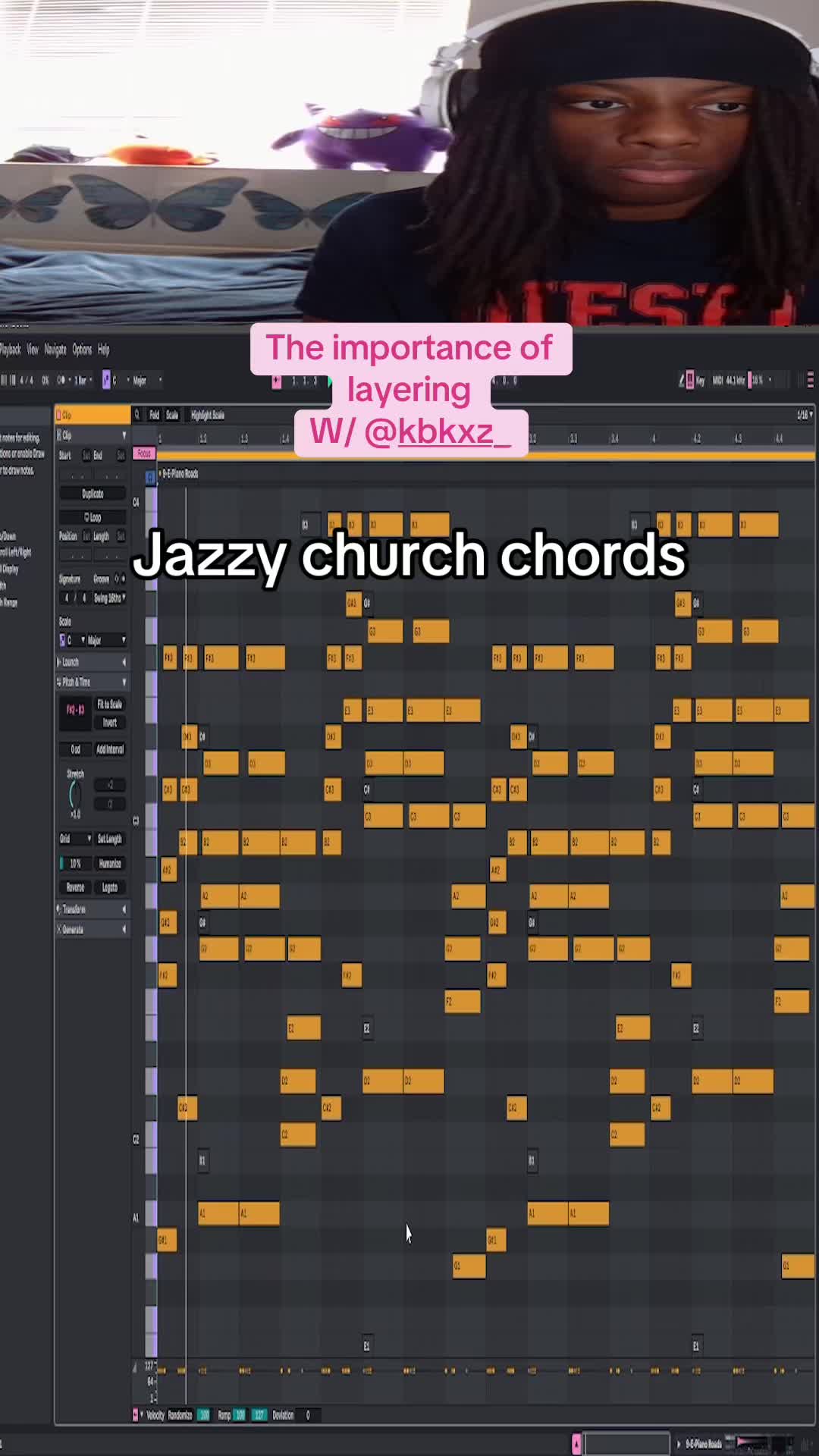Image resolution: width=819 pixels, height=1456 pixels.
Task: Click the commit groove icon
Action: [x=124, y=579]
